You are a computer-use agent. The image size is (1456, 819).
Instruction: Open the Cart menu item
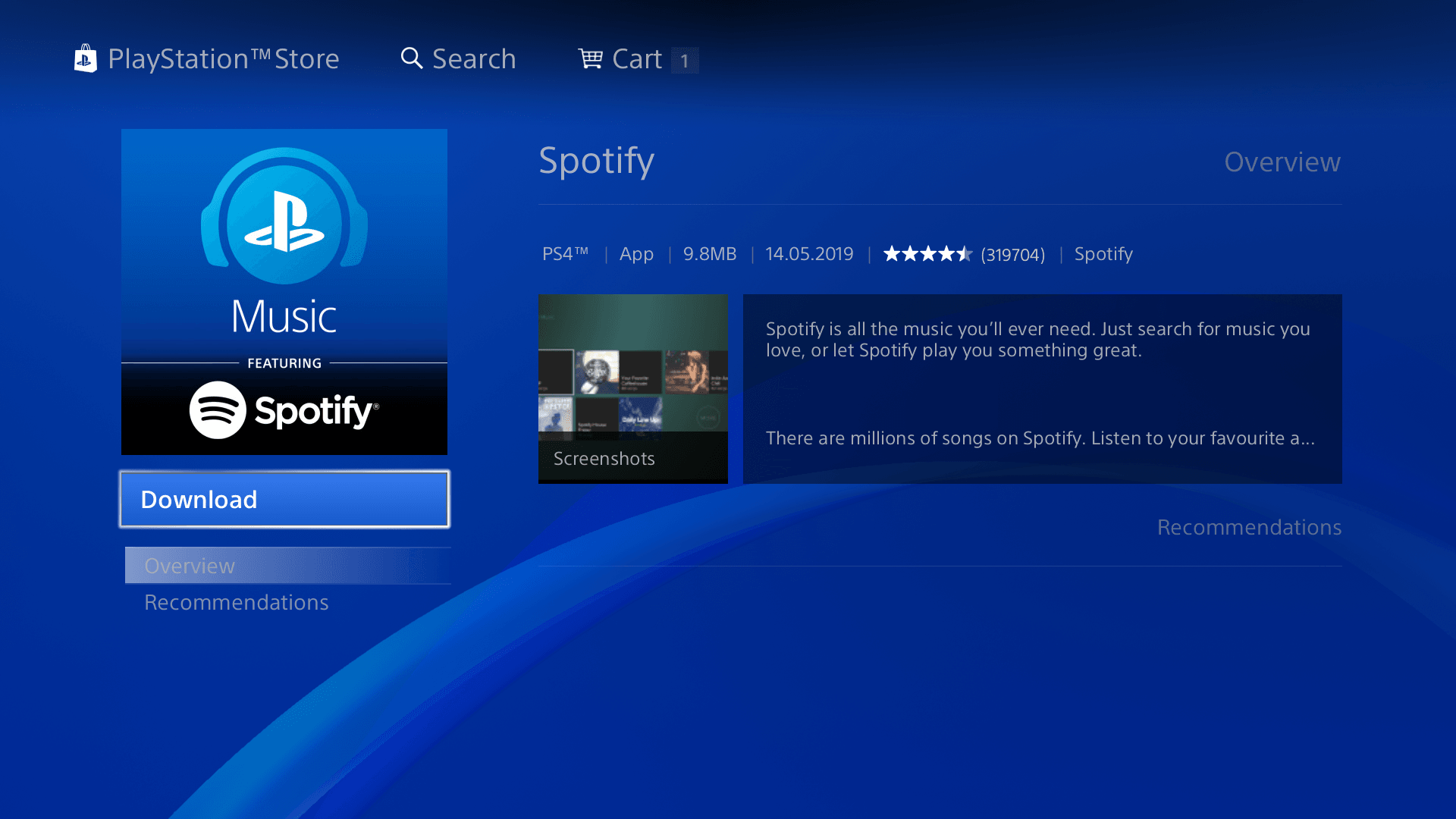point(637,59)
